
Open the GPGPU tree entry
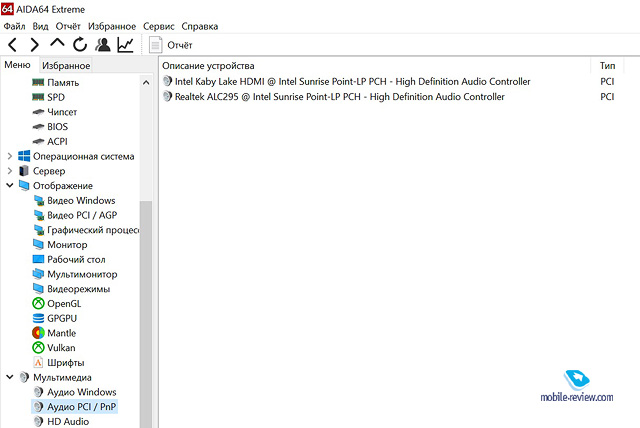62,318
